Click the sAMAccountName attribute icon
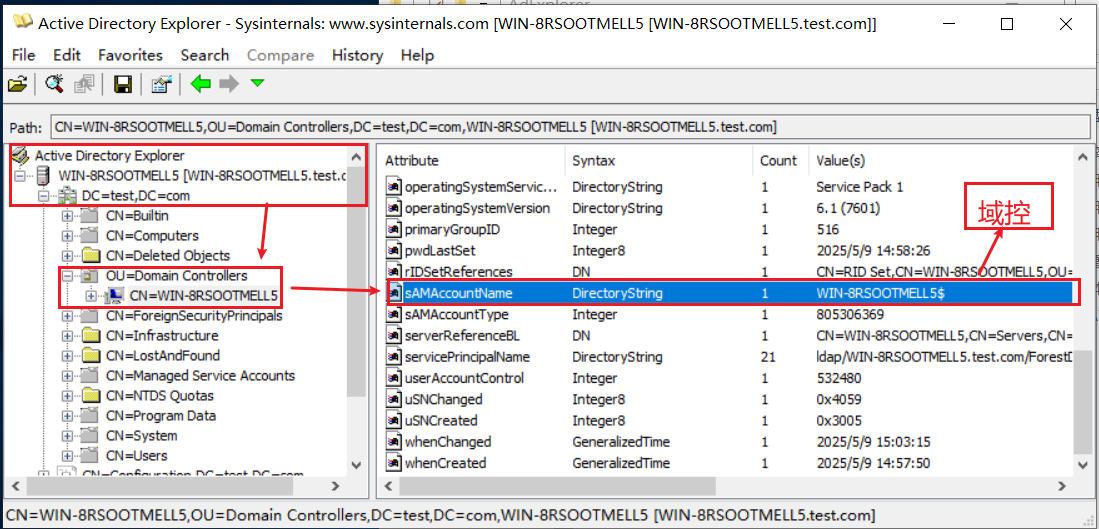 [395, 293]
